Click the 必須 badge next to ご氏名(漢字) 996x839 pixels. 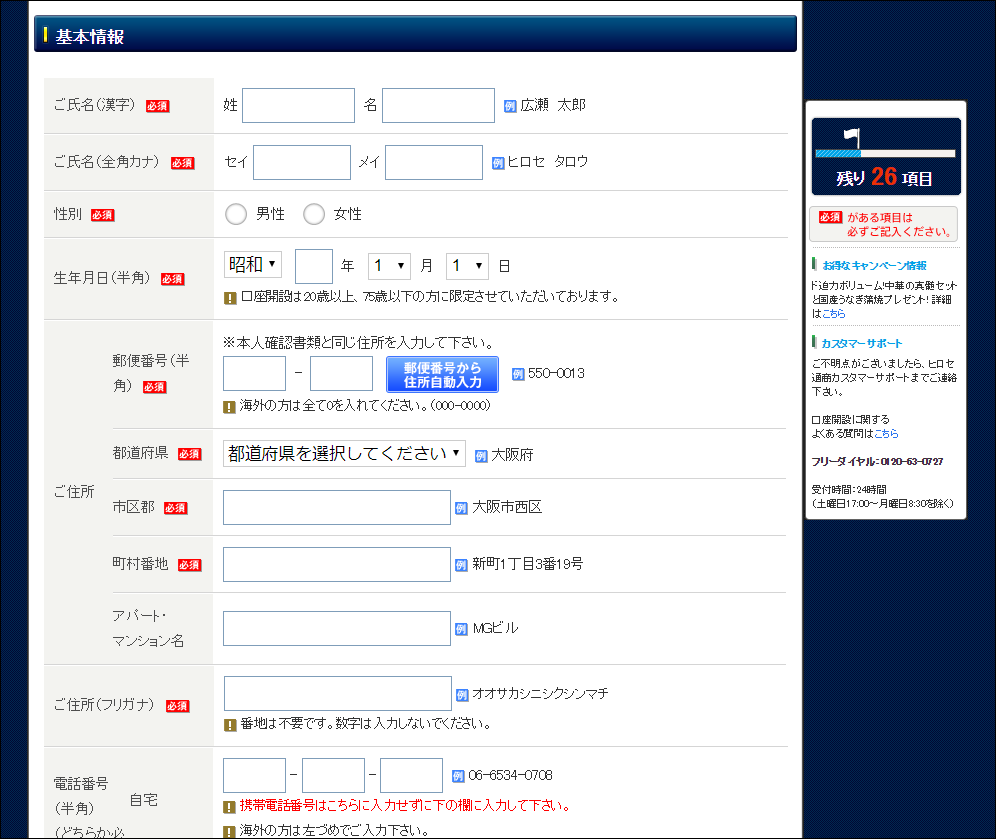(158, 106)
